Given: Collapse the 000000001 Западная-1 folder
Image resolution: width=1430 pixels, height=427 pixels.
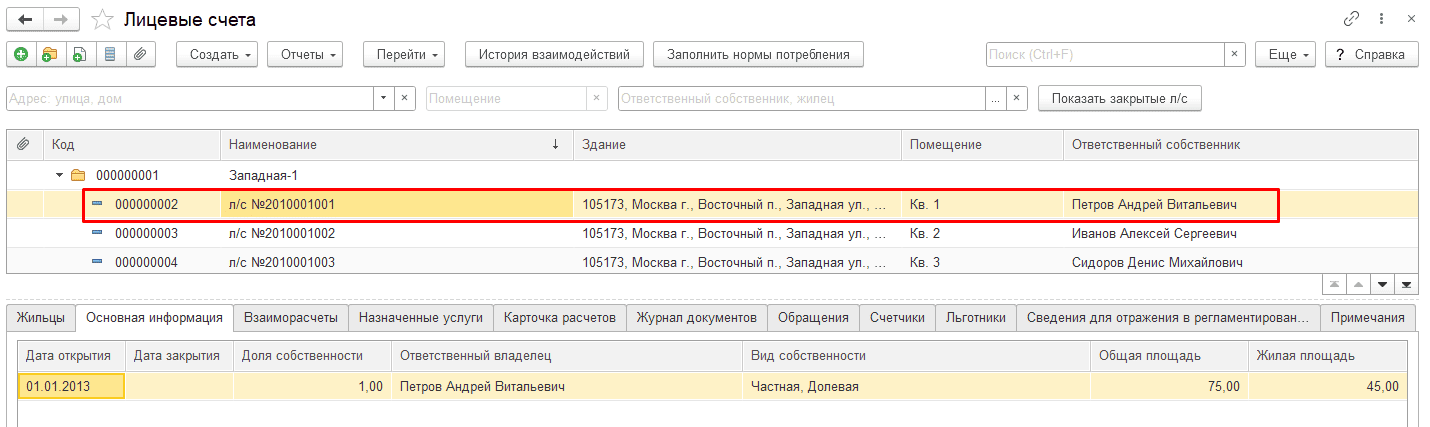Looking at the screenshot, I should [x=60, y=175].
